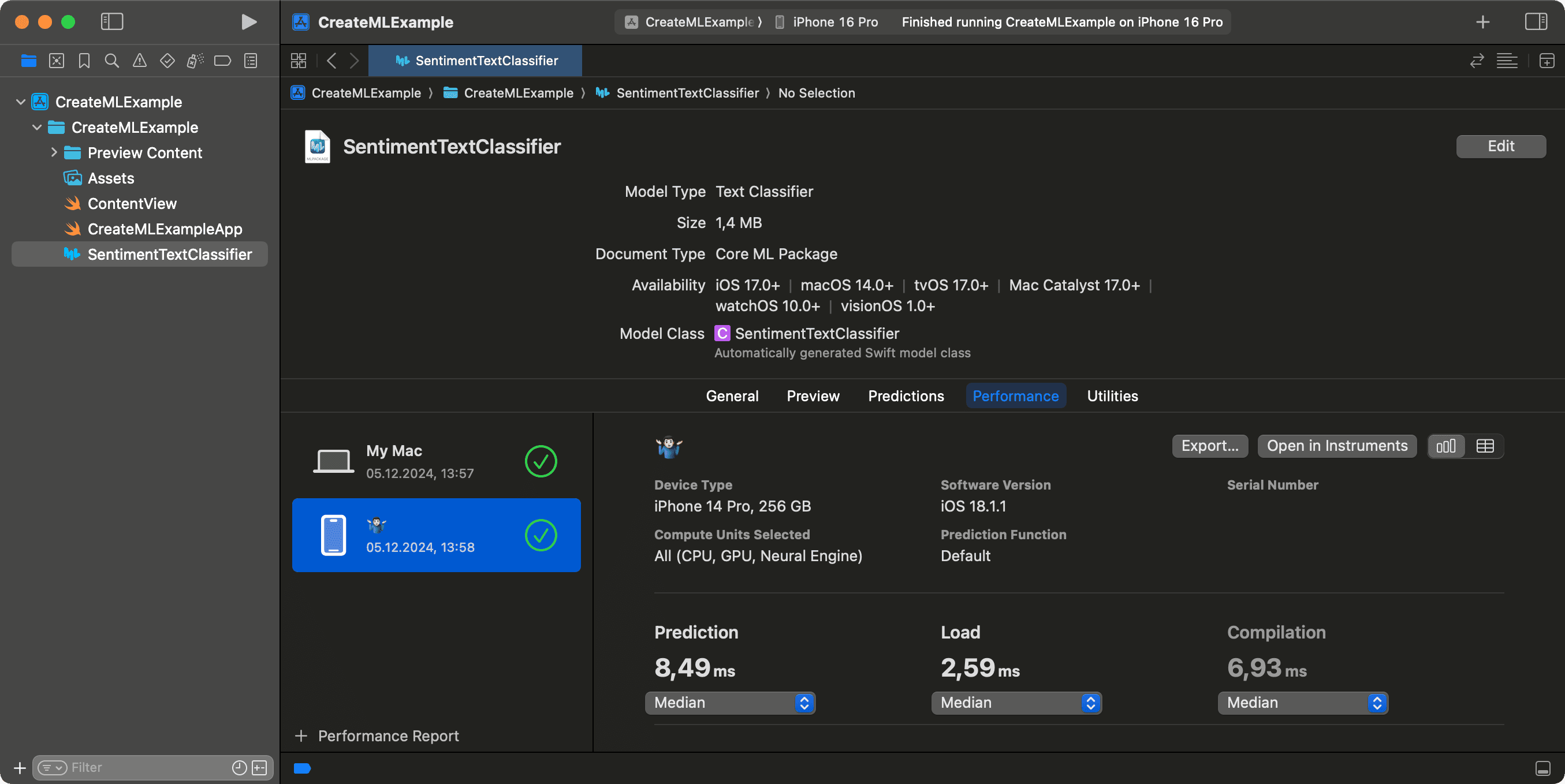
Task: Select SentimentTextClassifier model in navigator
Action: tap(140, 255)
